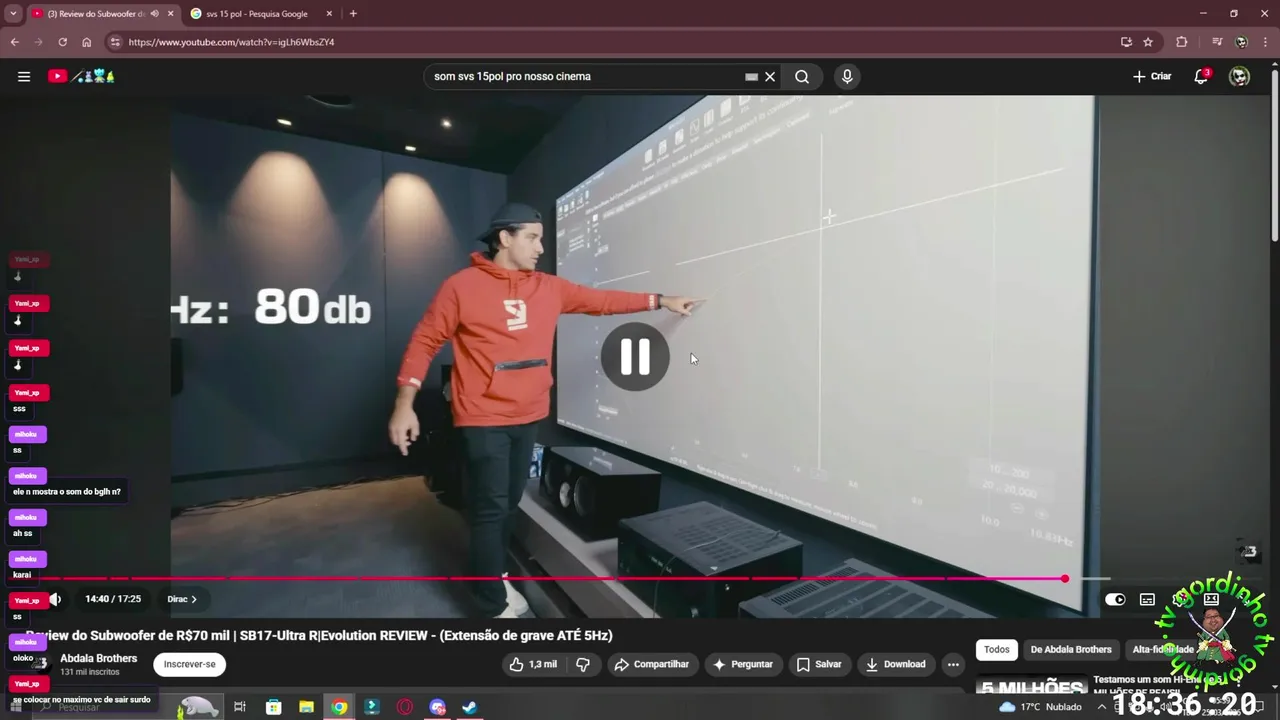
Task: Run the search with the magnifier button
Action: point(802,76)
